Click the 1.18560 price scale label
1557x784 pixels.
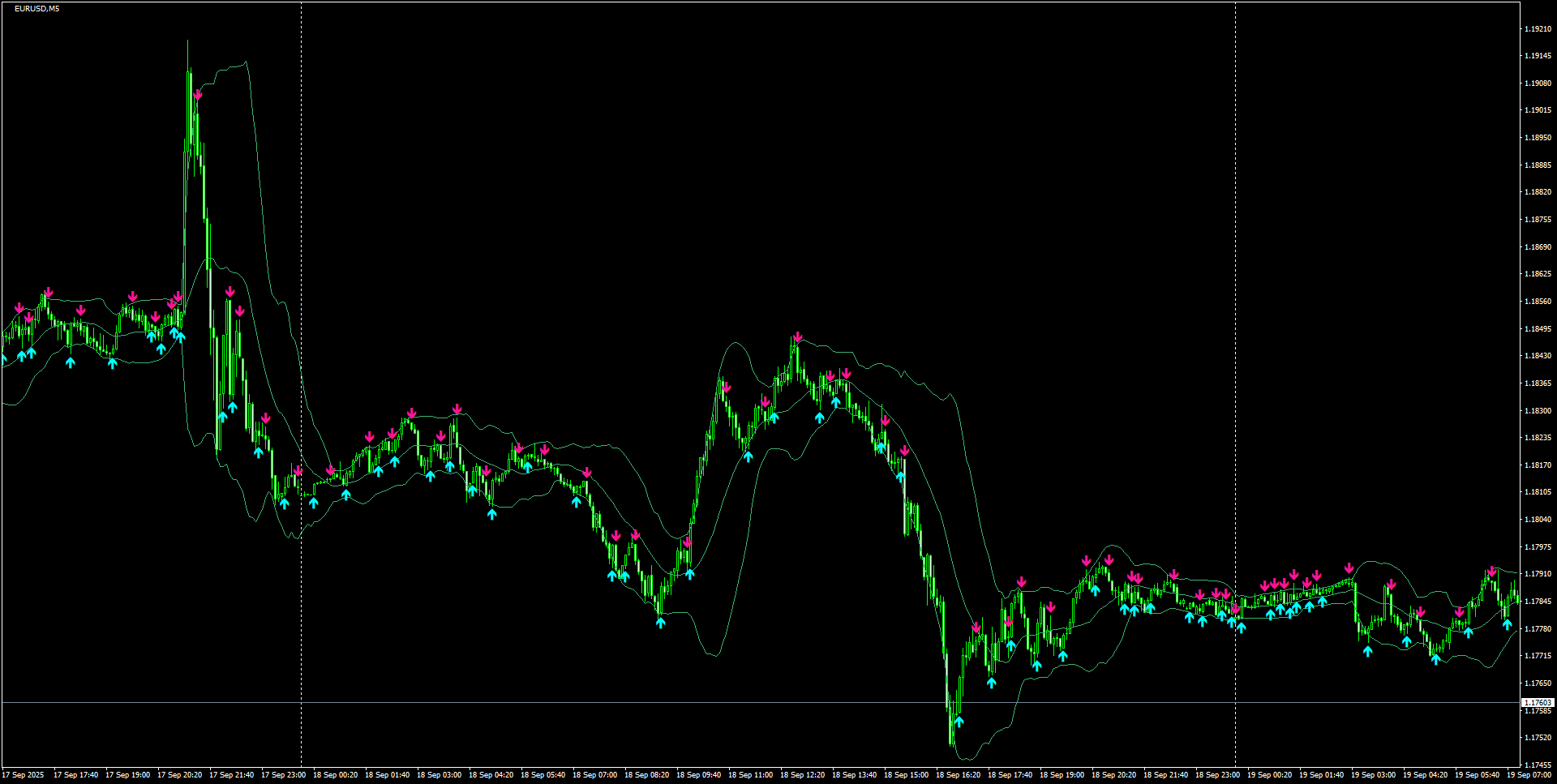pos(1538,302)
